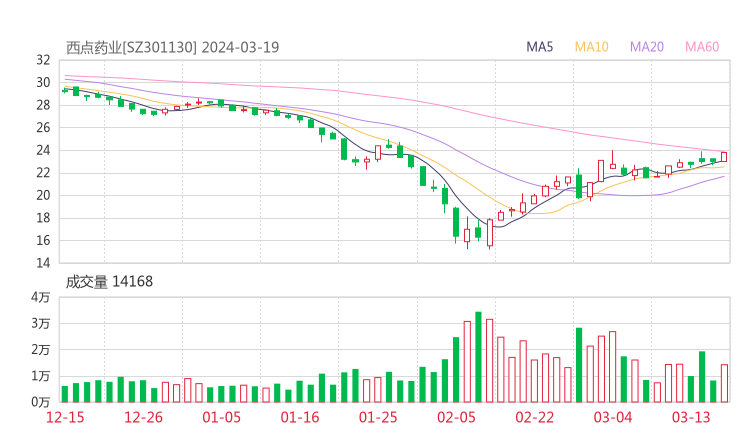The image size is (740, 440).
Task: Click the price axis value 20
Action: [43, 195]
